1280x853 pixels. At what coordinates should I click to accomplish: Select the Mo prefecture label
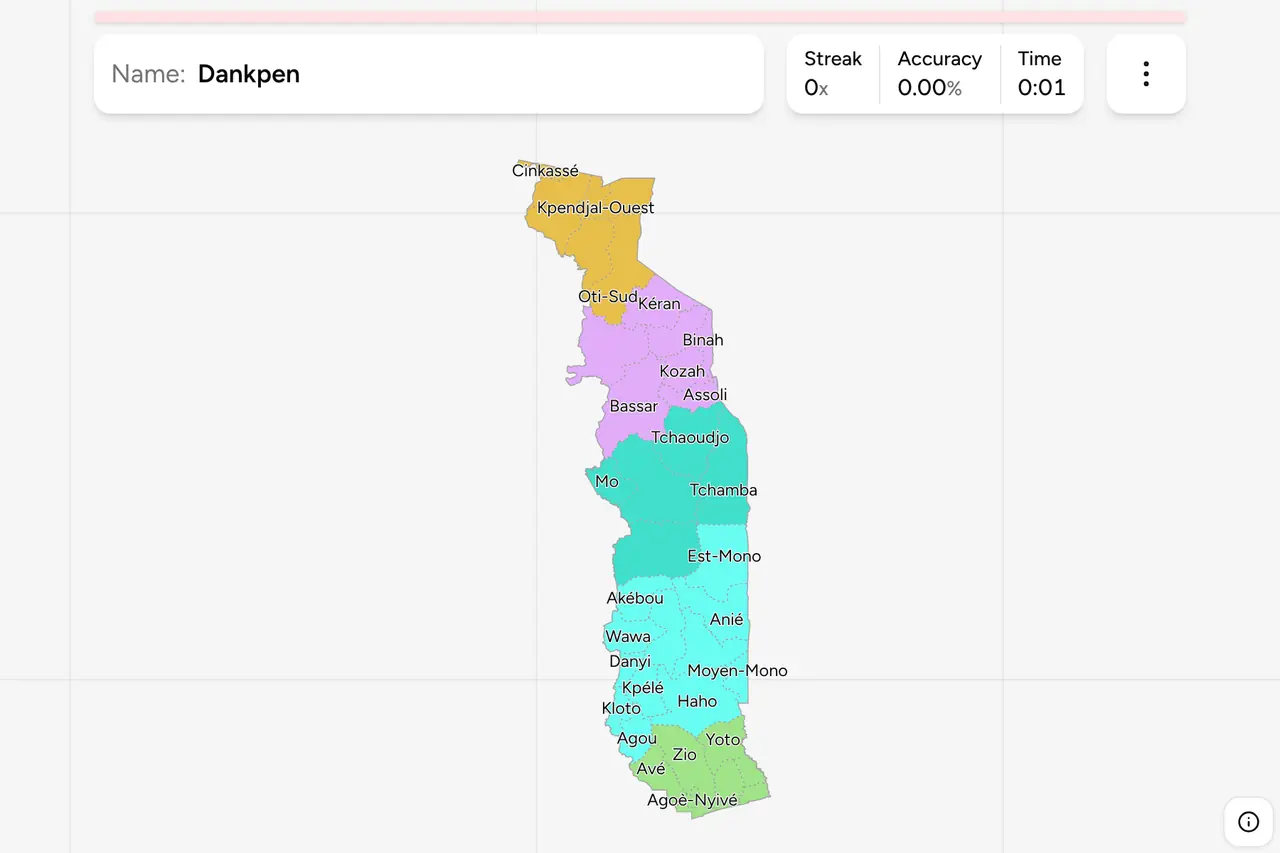[607, 482]
